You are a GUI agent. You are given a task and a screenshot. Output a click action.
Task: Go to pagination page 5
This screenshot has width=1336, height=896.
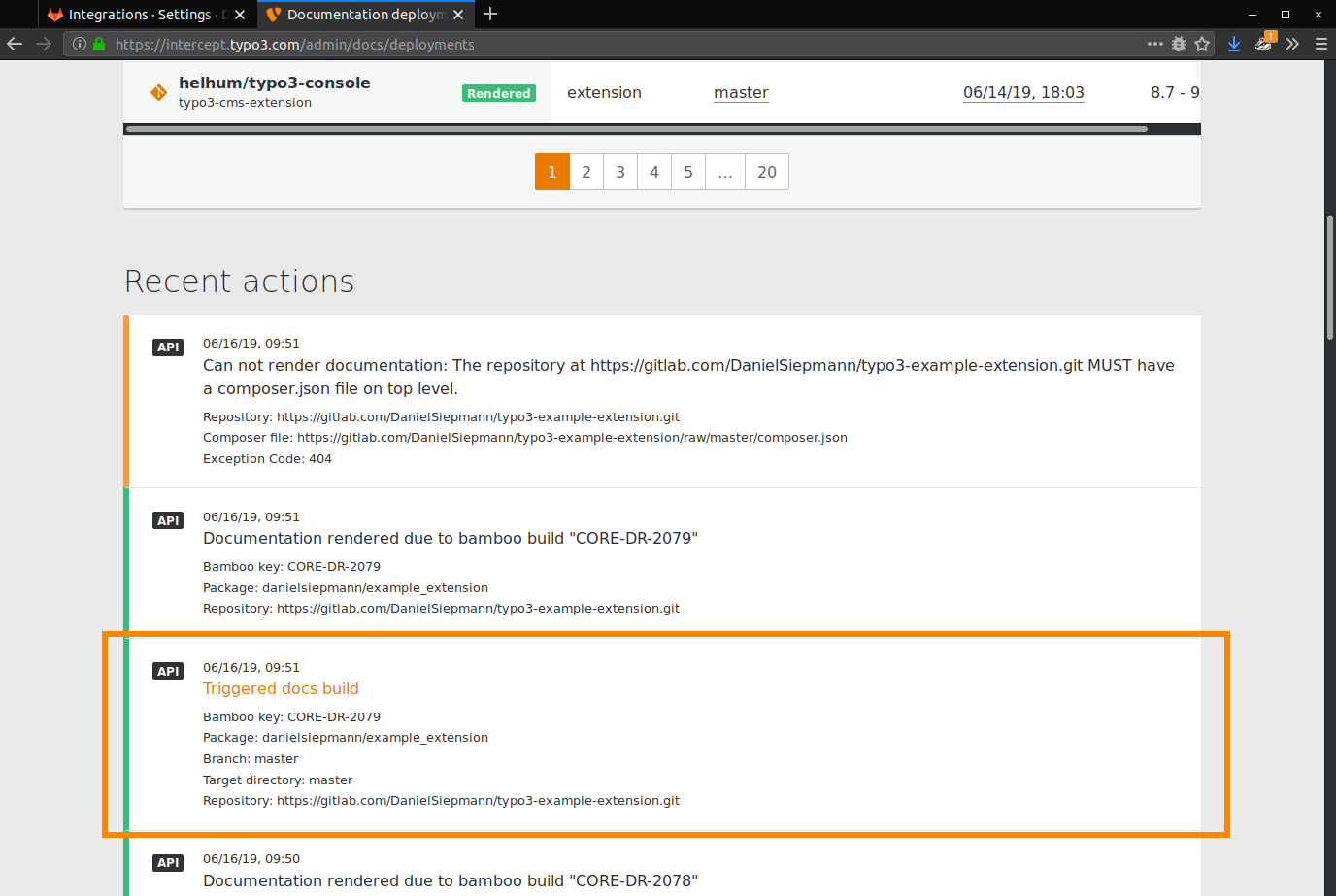tap(688, 172)
